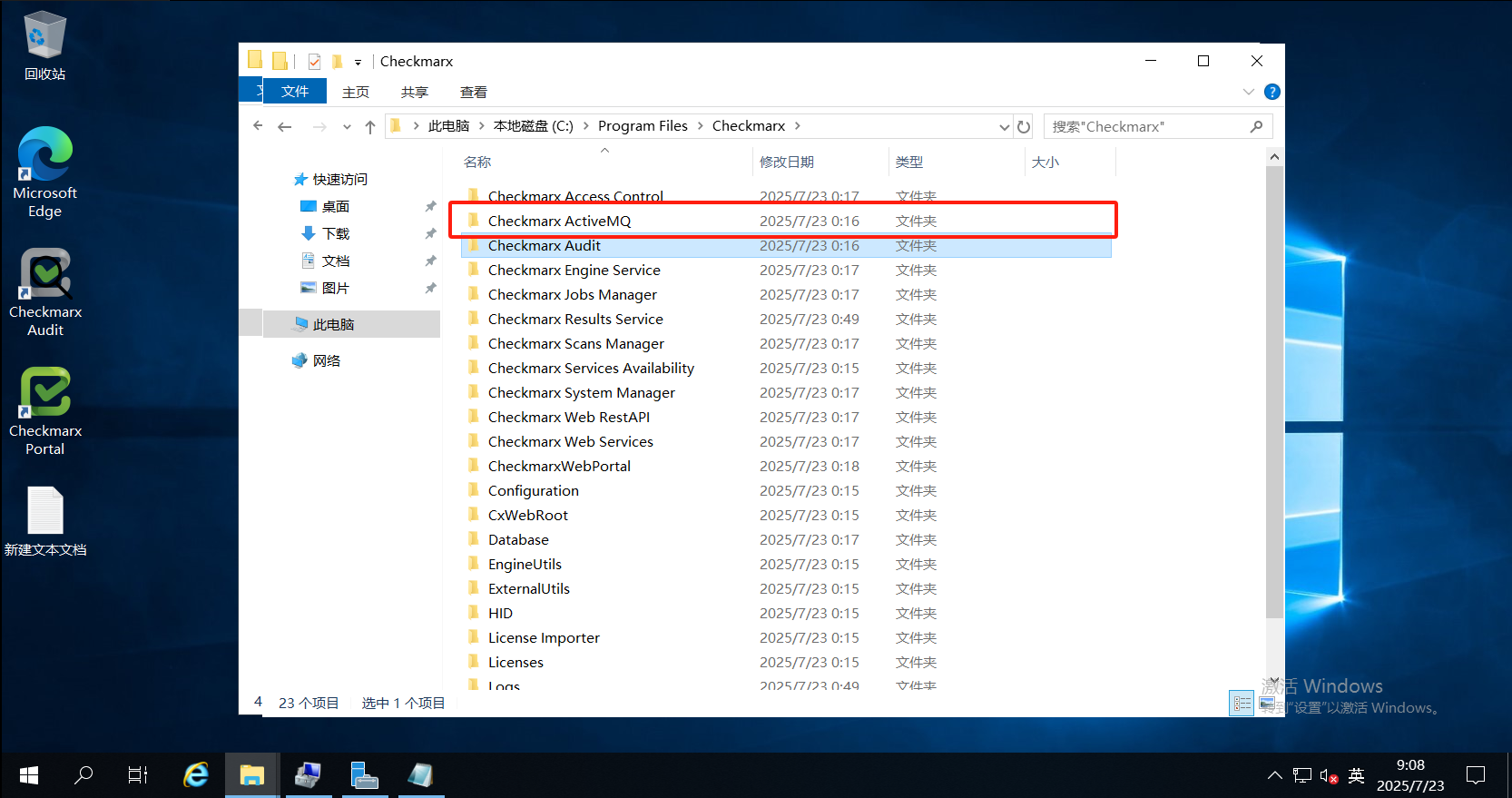Click the muted volume tray icon
Viewport: 1512px width, 798px height.
[x=1329, y=776]
